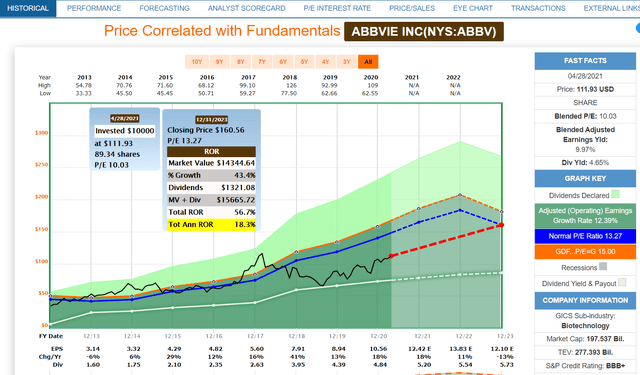Set chart range to 5Y
Viewport: 640px width, 375px height.
tap(304, 62)
